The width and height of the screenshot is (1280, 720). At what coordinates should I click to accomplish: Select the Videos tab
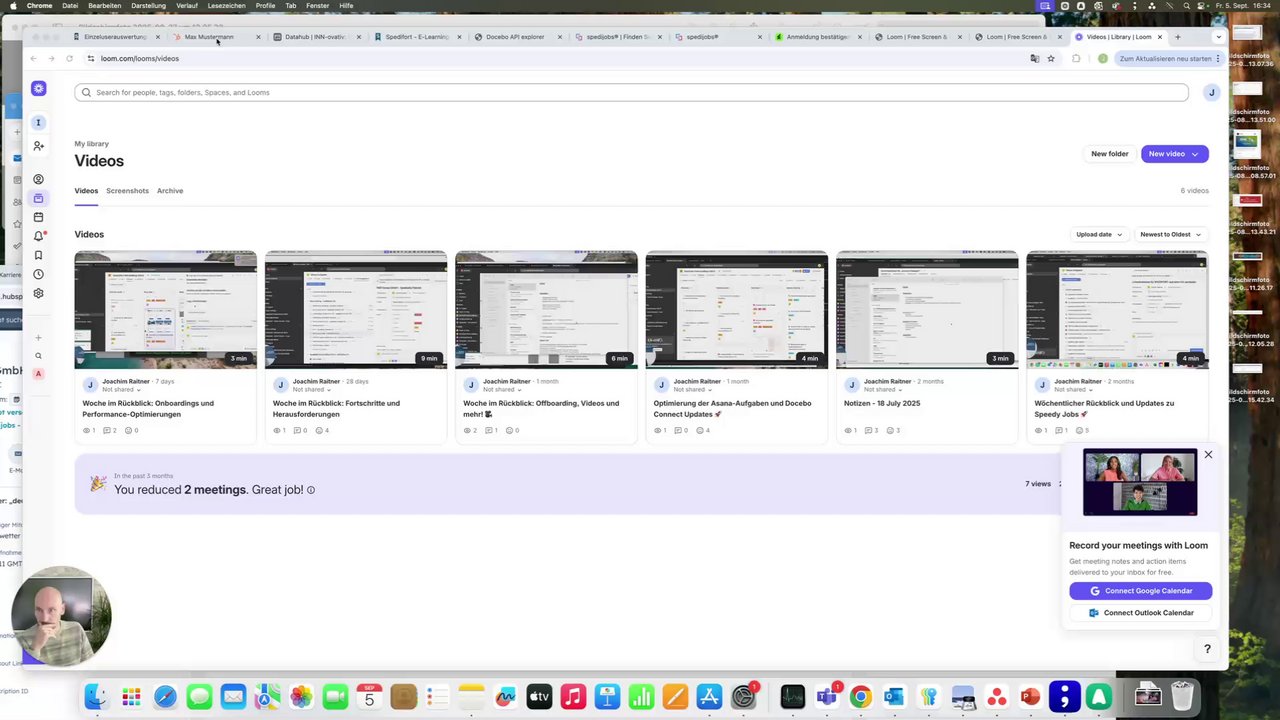[86, 191]
